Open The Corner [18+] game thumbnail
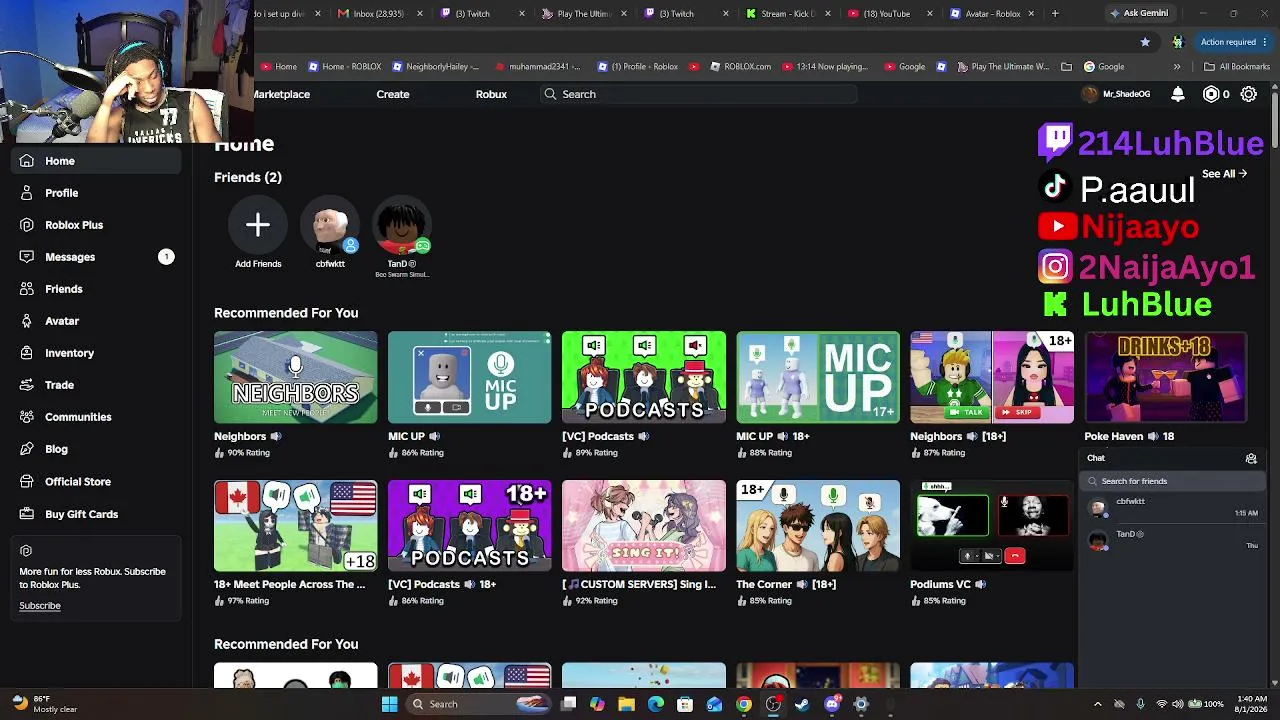Viewport: 1280px width, 720px height. tap(818, 526)
